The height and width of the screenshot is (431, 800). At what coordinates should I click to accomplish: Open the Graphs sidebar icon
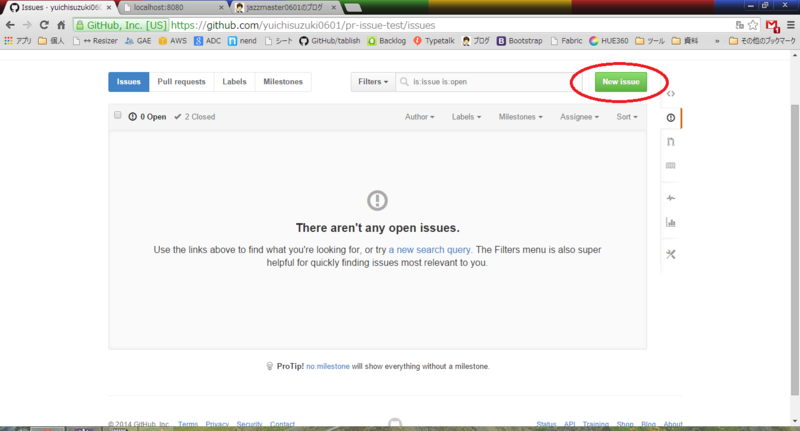coord(670,222)
